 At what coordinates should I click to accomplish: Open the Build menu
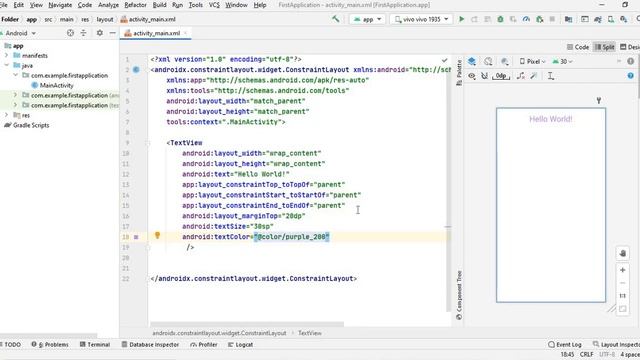tap(159, 5)
